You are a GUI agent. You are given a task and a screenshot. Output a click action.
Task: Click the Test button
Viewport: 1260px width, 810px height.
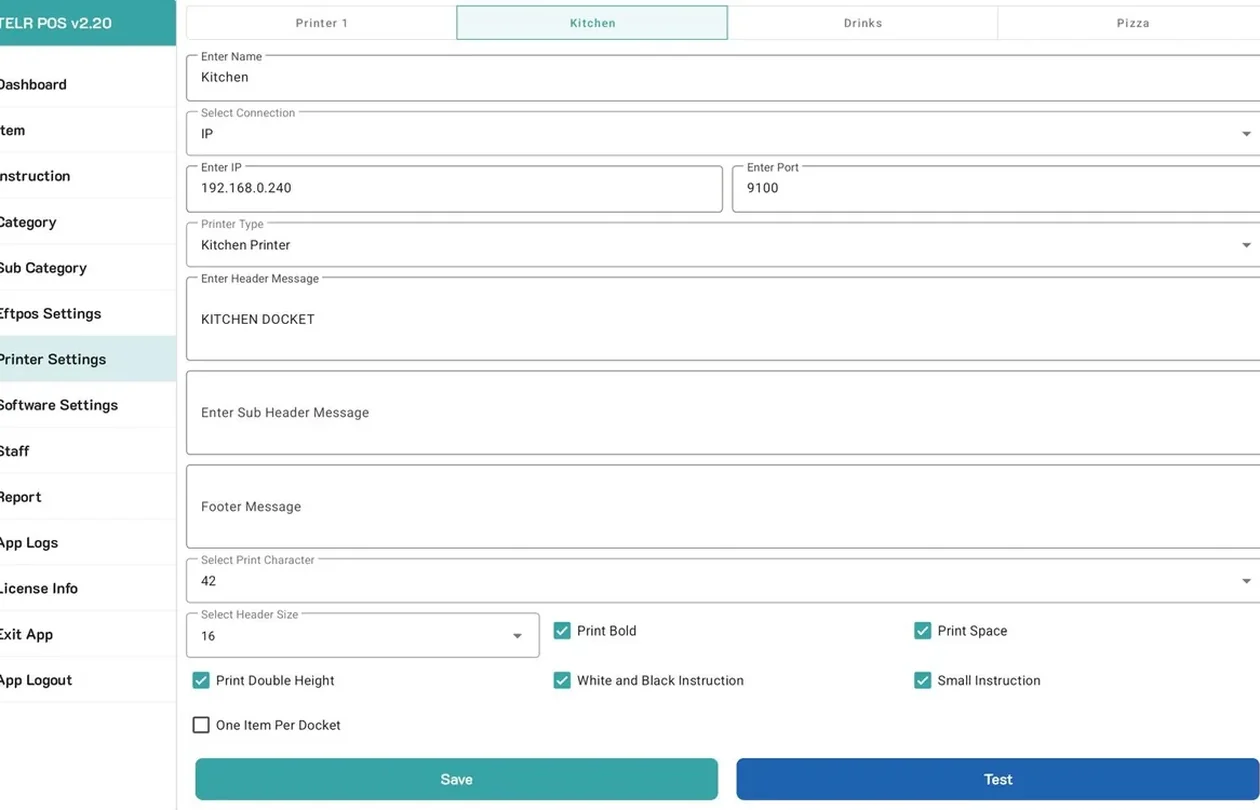(x=998, y=779)
